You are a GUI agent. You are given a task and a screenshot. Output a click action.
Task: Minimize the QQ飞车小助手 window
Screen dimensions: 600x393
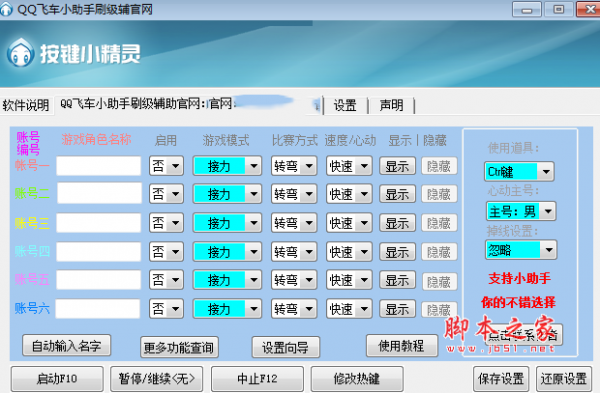527,9
